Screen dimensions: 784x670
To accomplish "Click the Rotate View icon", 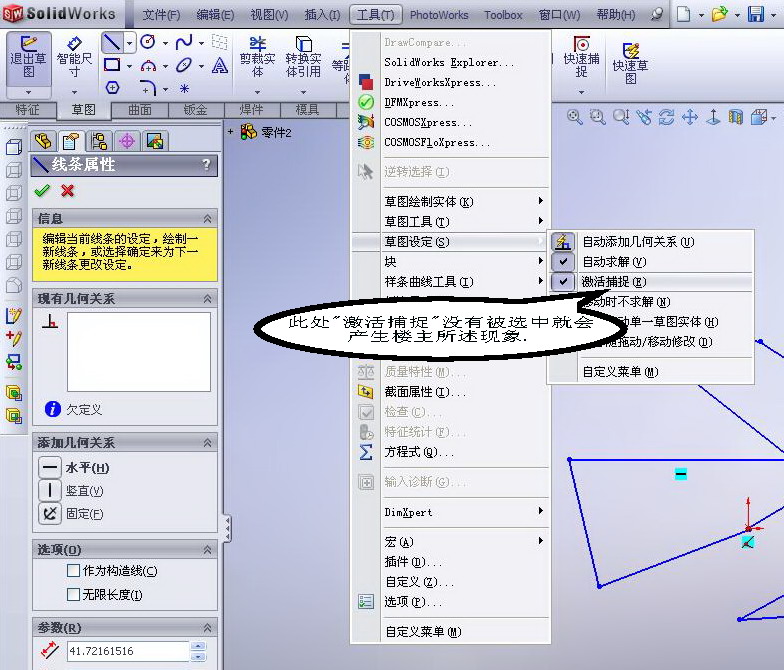I will (x=666, y=117).
